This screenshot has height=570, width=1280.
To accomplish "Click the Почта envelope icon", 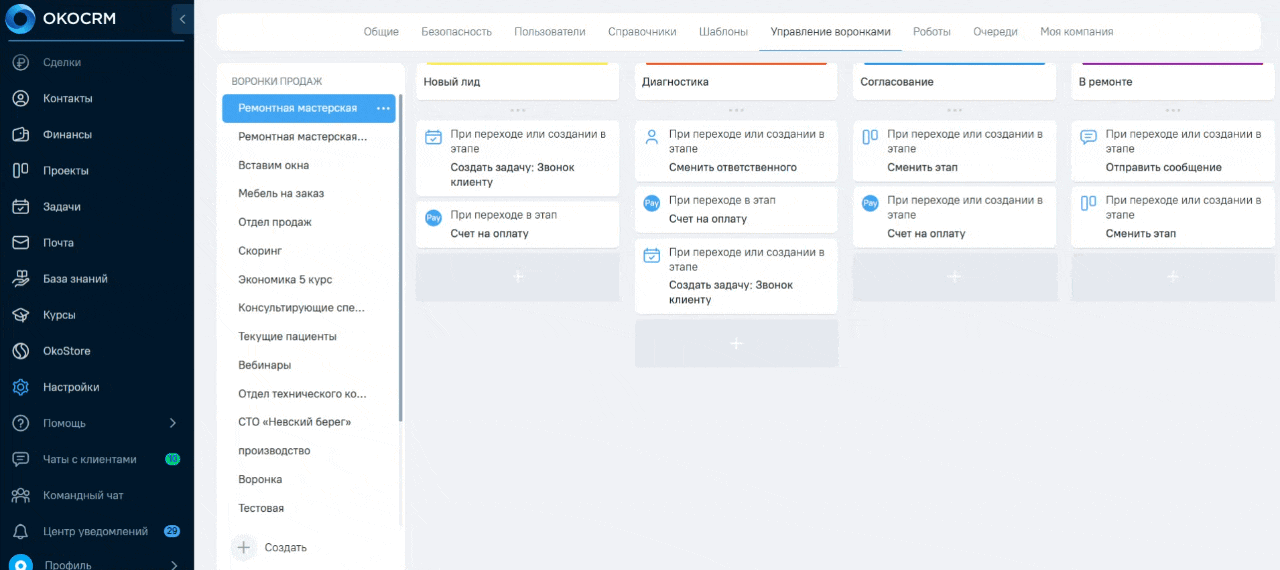I will click(x=20, y=243).
